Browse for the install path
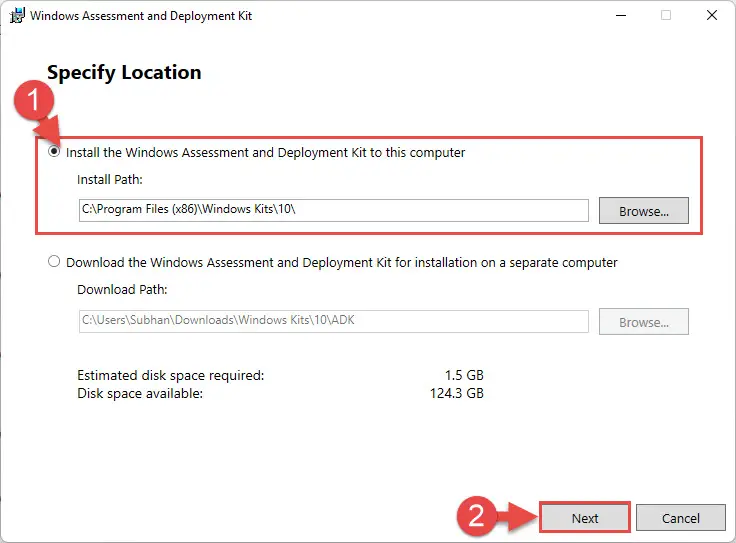This screenshot has width=736, height=543. (x=644, y=211)
